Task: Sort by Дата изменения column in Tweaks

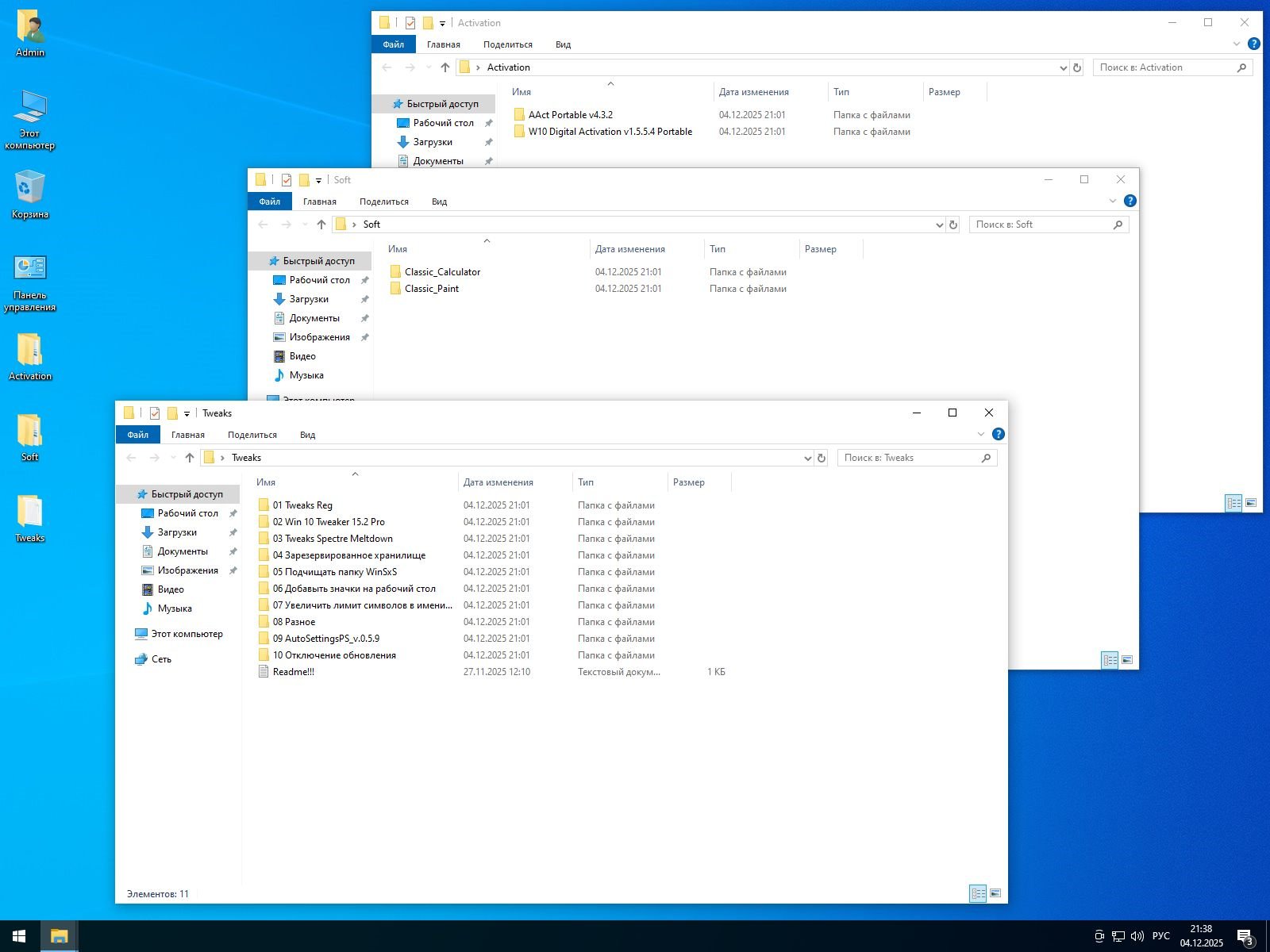Action: 498,482
